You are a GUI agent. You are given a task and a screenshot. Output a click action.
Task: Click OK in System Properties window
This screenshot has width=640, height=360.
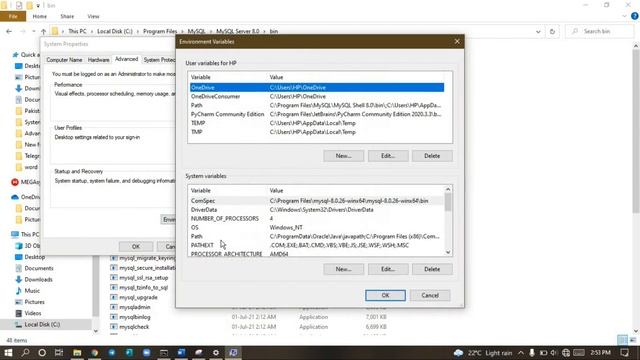coord(136,247)
